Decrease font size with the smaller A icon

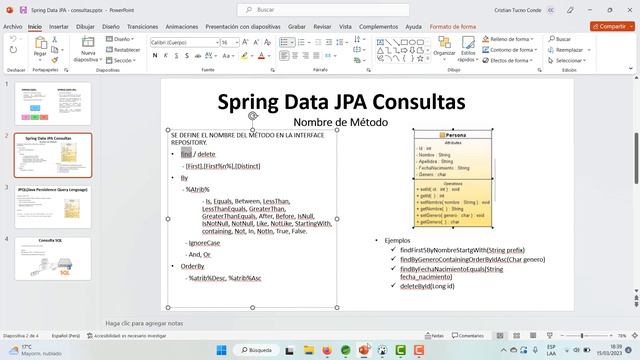(x=256, y=42)
